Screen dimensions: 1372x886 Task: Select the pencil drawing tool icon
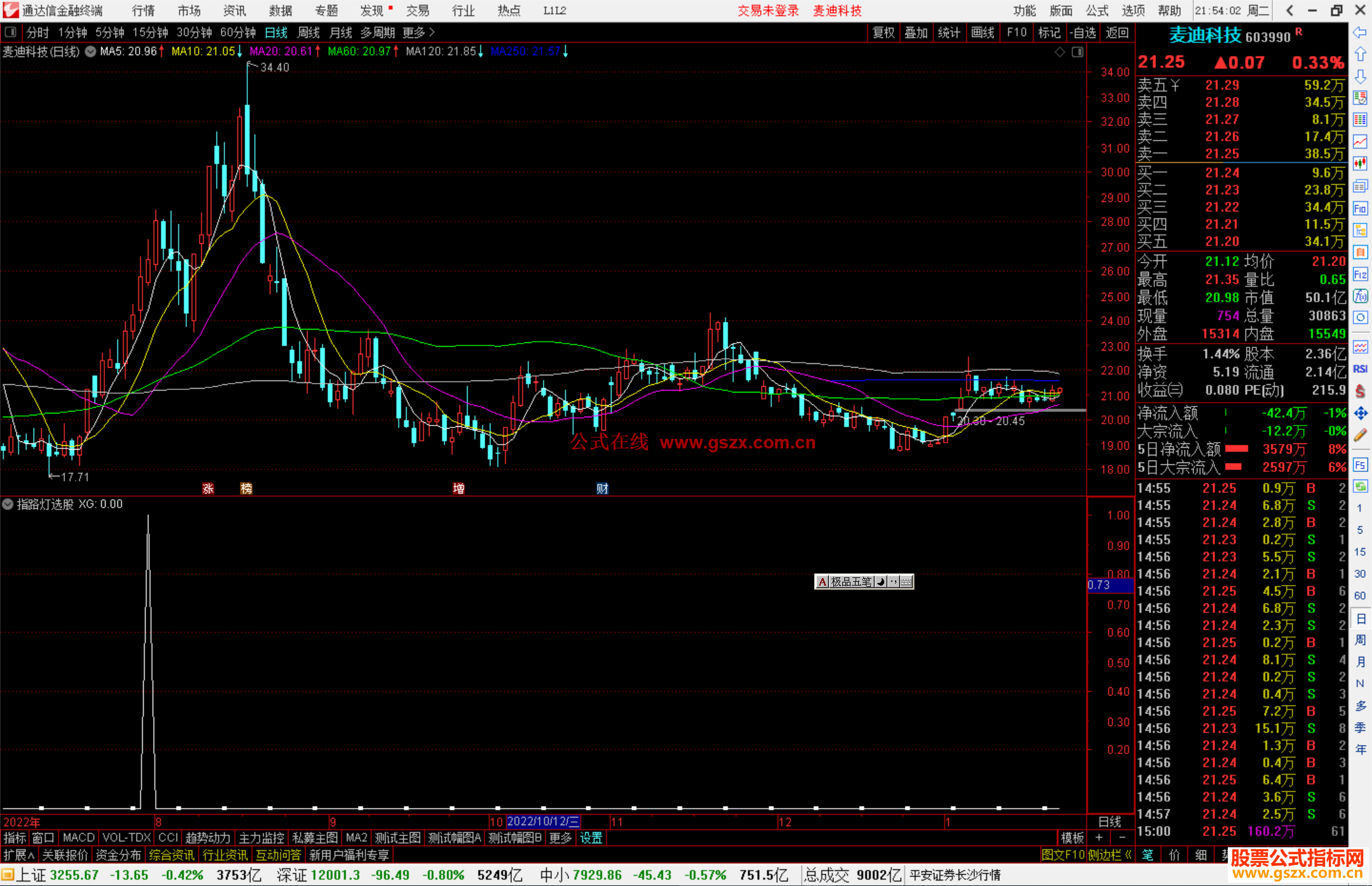click(x=1360, y=435)
